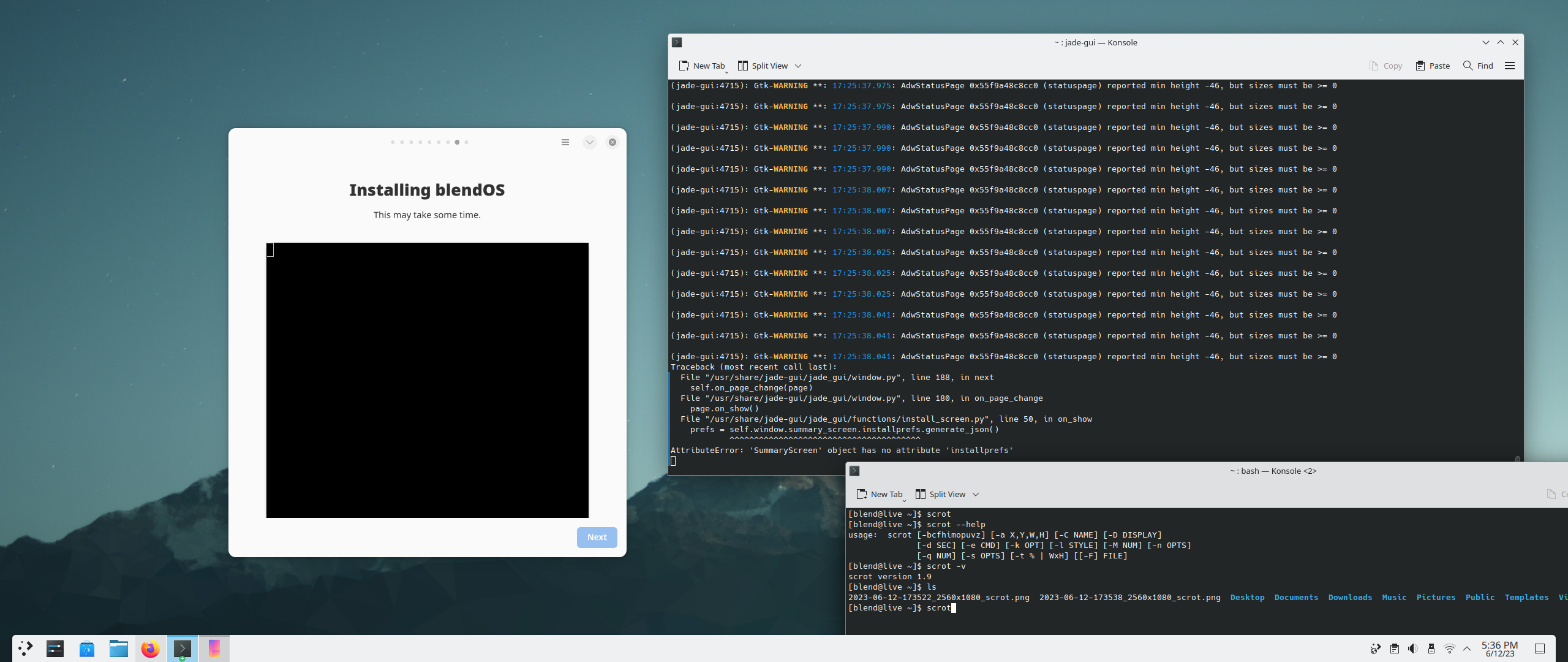This screenshot has width=1568, height=662.
Task: Open the KDE application launcher
Action: [x=25, y=649]
